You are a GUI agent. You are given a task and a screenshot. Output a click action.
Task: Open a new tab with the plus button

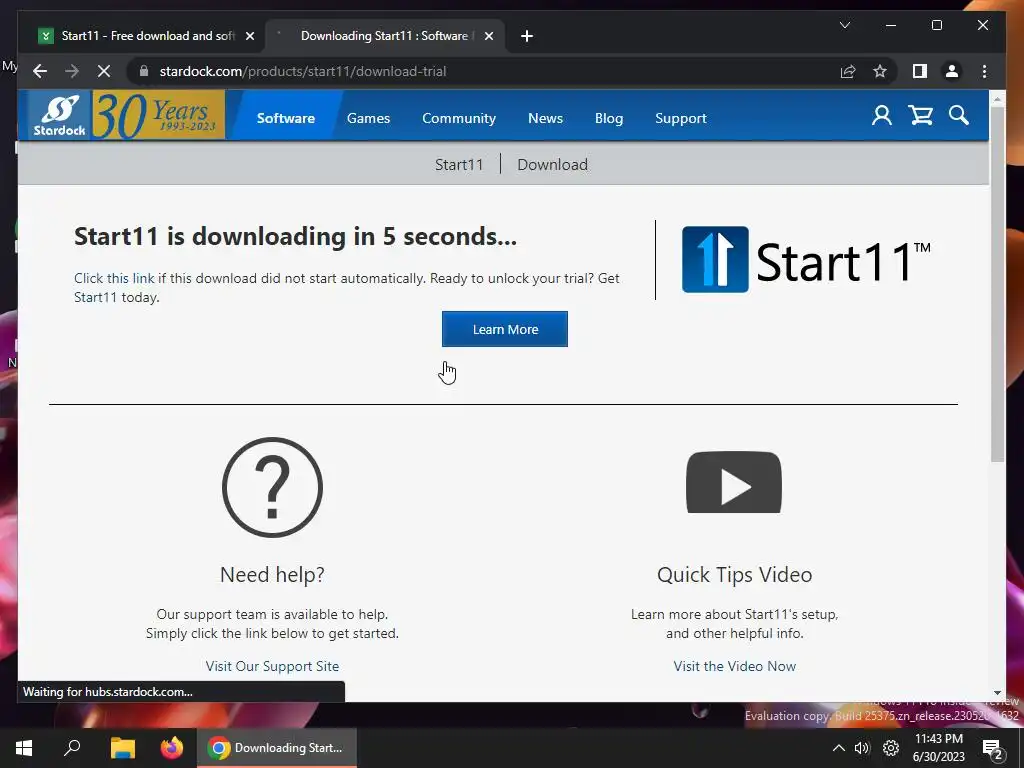coord(527,36)
